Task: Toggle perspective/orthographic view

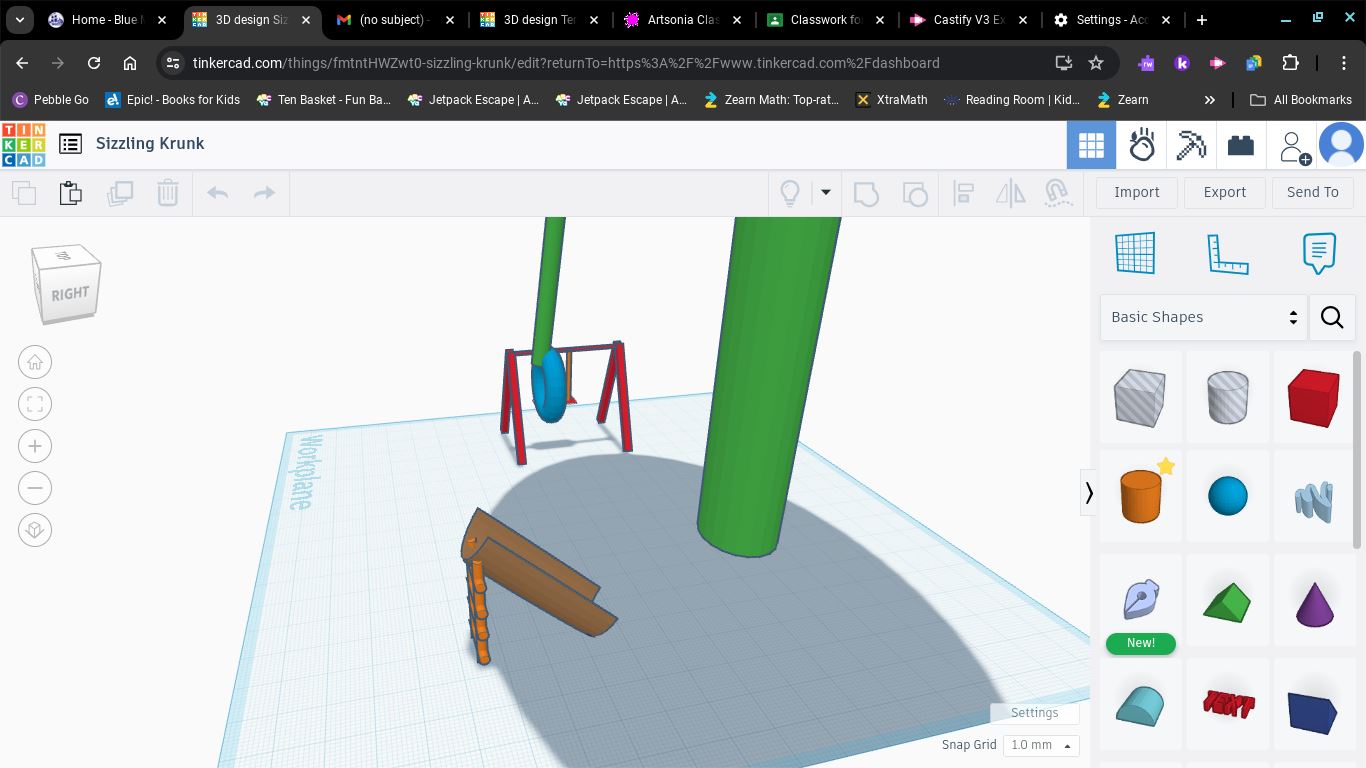Action: coord(35,530)
